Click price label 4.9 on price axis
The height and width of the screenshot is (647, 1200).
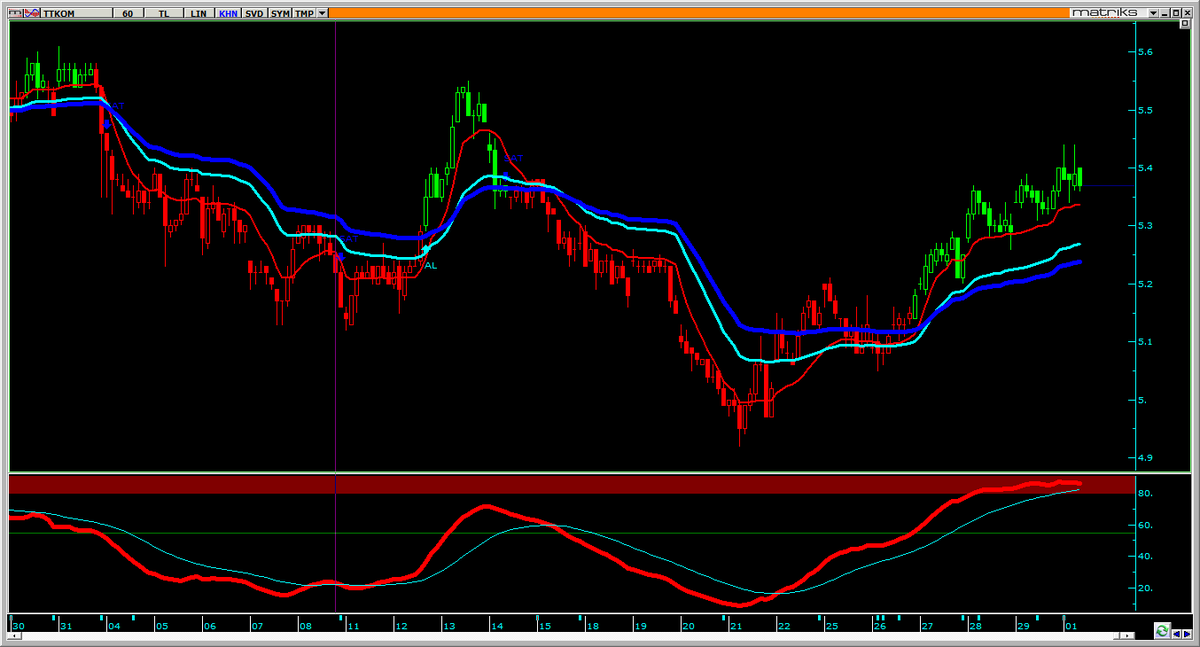pyautogui.click(x=1146, y=458)
